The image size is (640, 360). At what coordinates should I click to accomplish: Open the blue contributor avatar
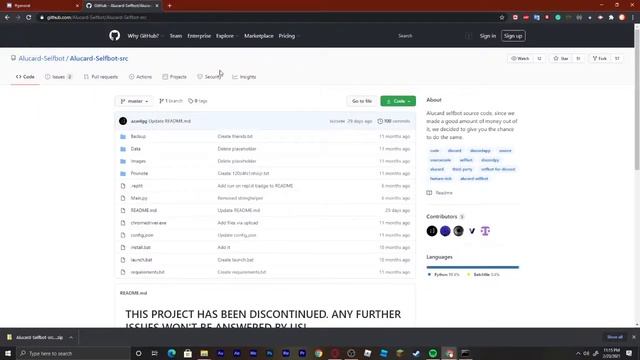click(x=445, y=231)
